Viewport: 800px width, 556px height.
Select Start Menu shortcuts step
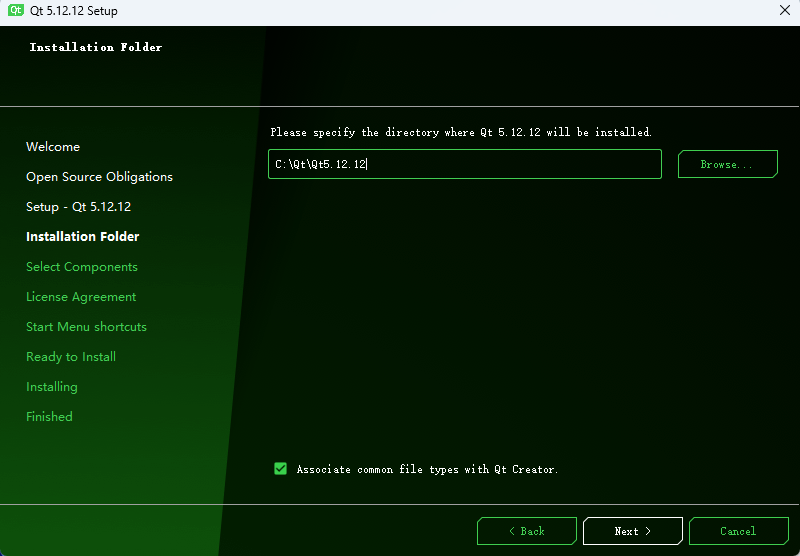coord(86,327)
